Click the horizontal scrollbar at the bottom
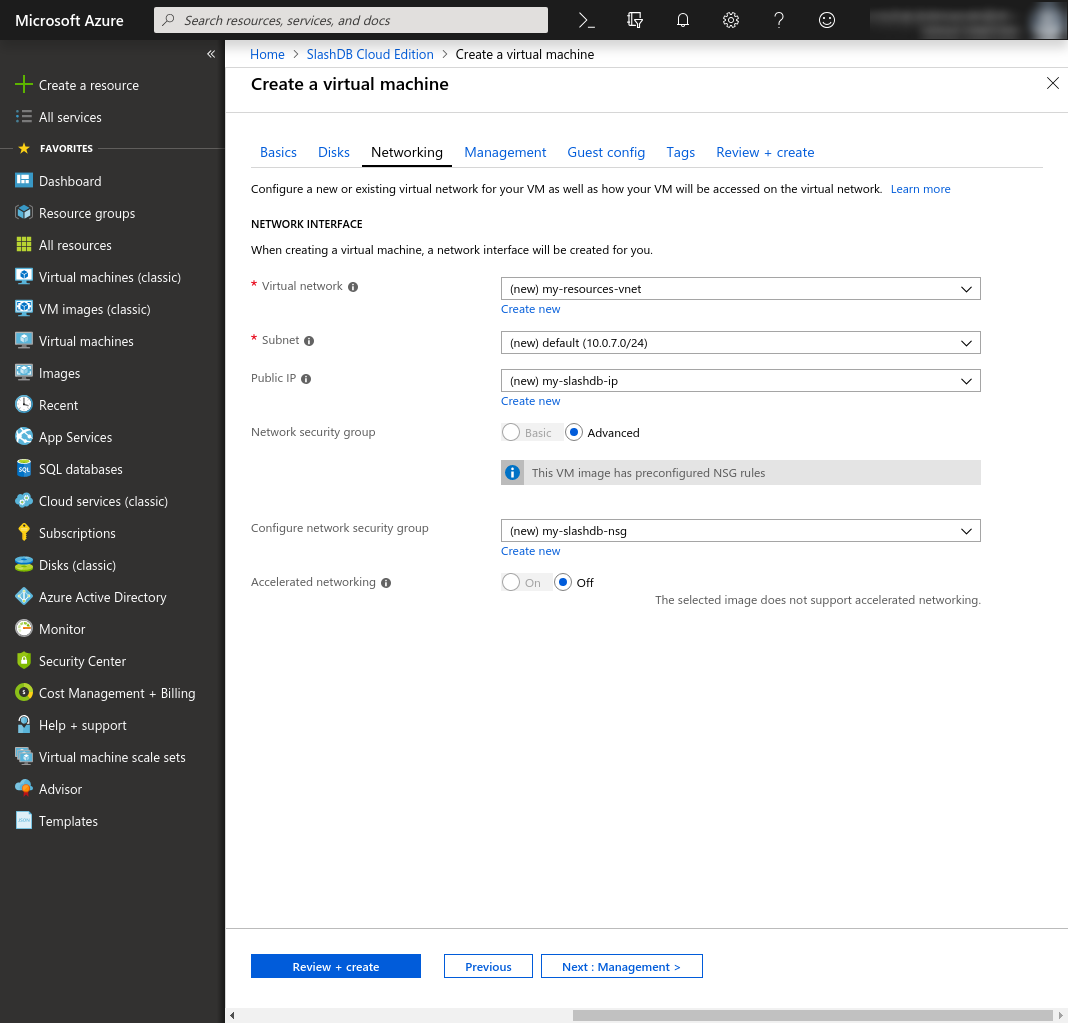Screen dimensions: 1068x1023 tap(812, 1015)
